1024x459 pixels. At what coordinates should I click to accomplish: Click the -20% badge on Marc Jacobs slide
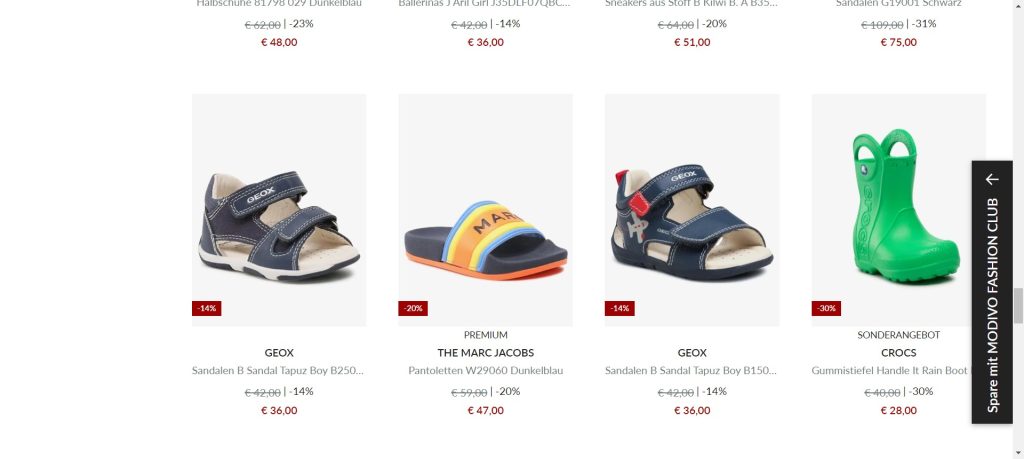click(413, 308)
